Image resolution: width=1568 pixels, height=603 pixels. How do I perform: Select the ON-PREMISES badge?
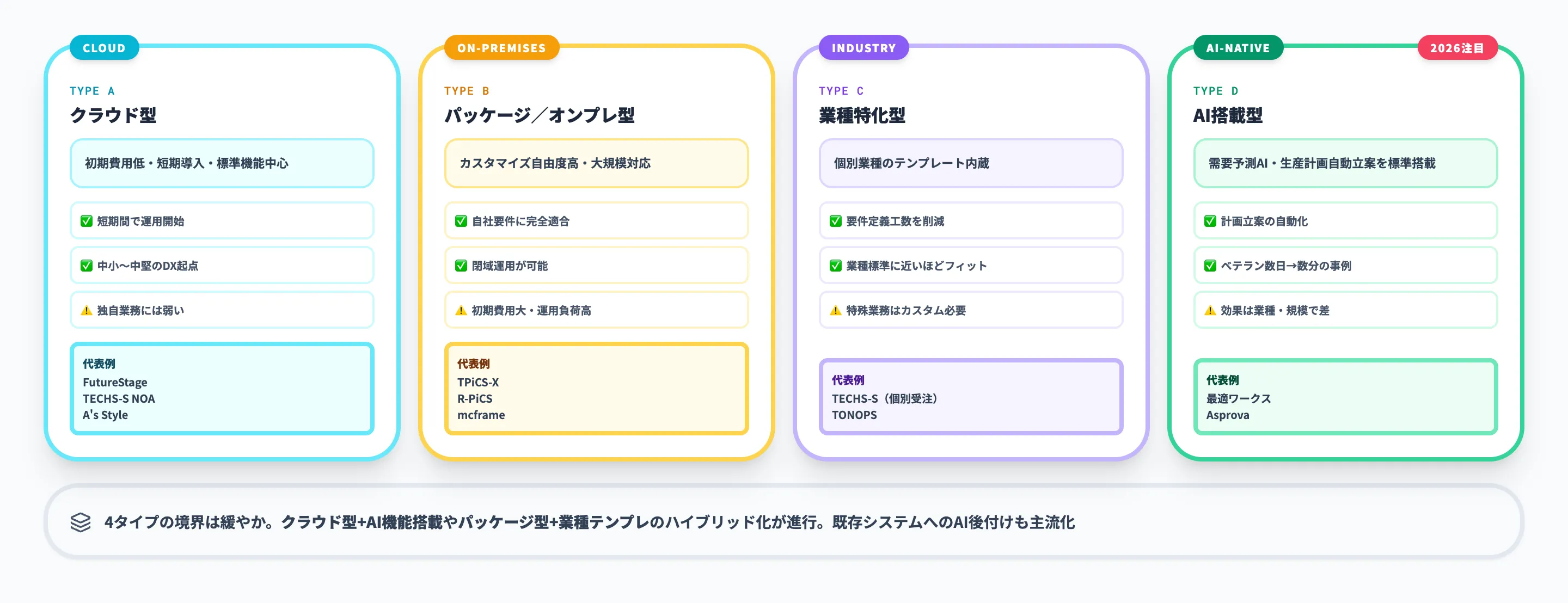click(x=501, y=47)
